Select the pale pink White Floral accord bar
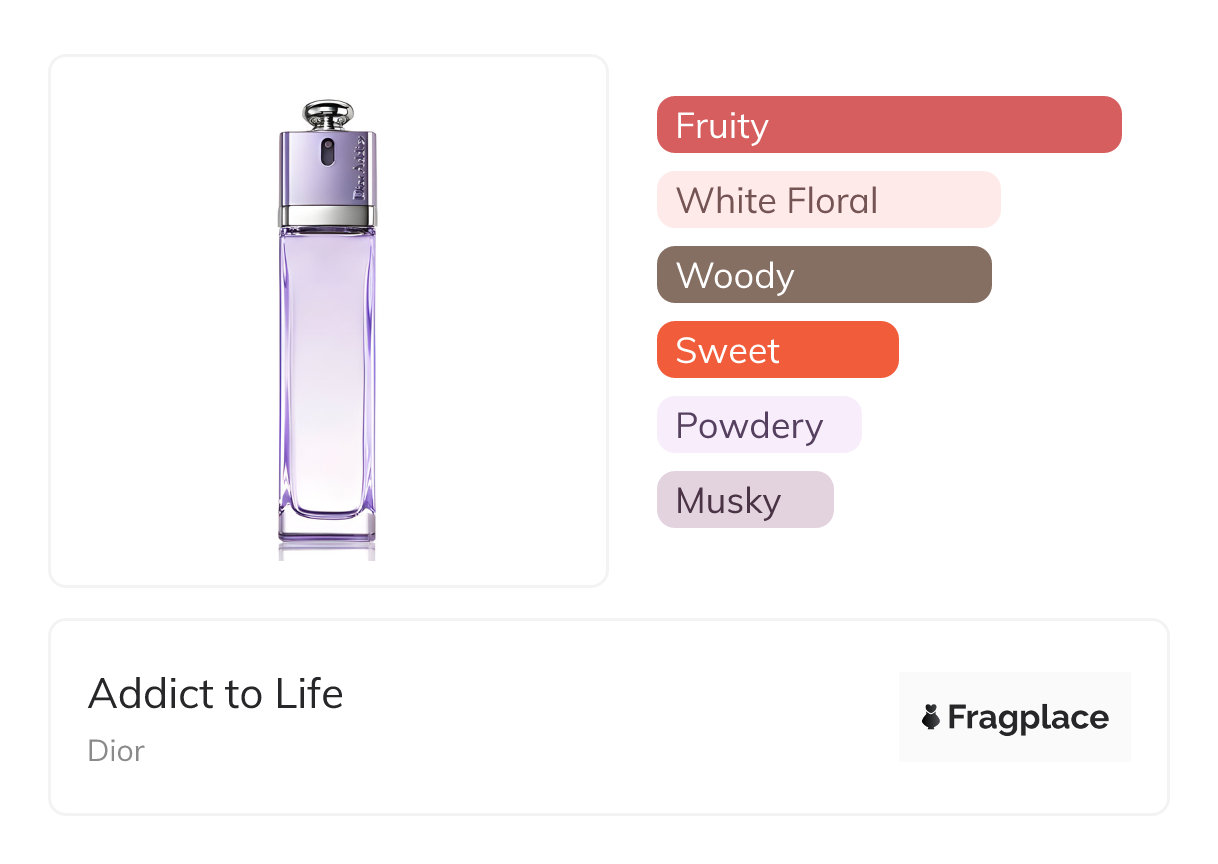This screenshot has width=1218, height=864. click(x=828, y=200)
